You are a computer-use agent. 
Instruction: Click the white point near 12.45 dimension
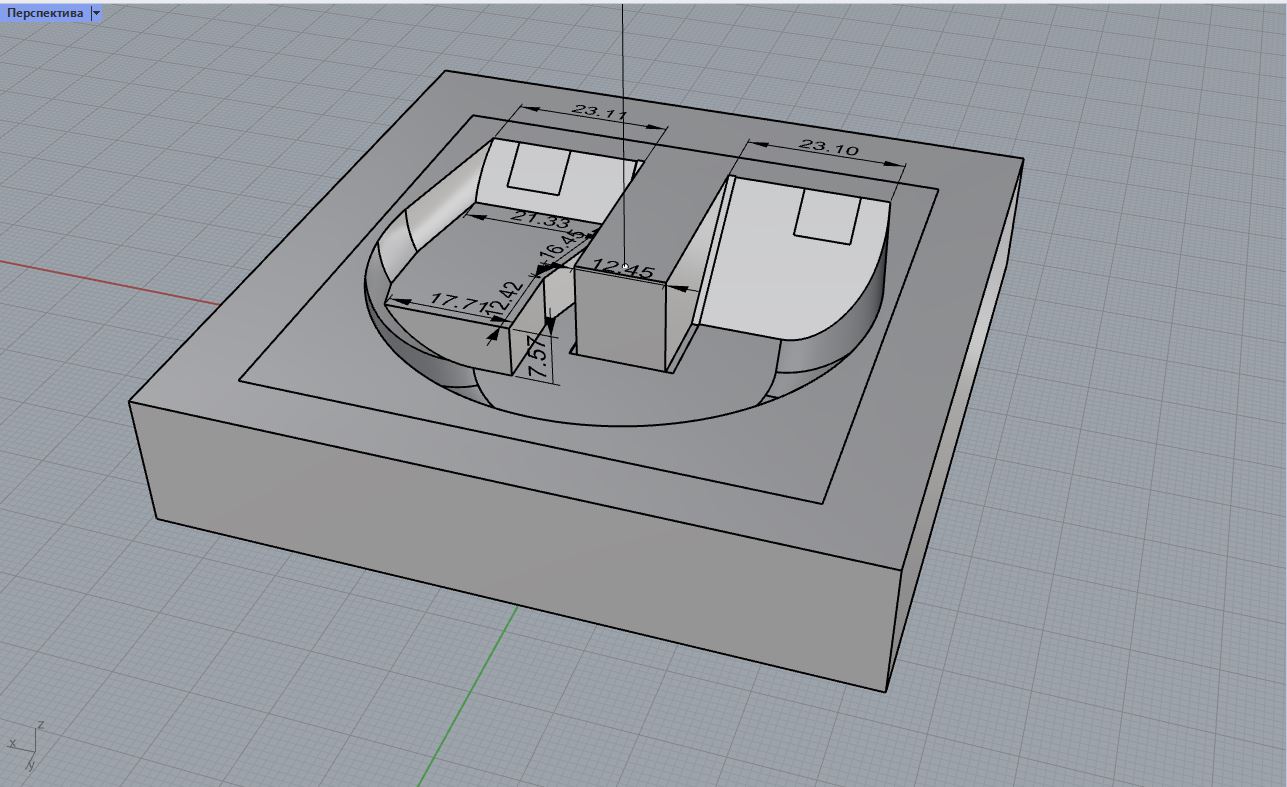pyautogui.click(x=625, y=266)
